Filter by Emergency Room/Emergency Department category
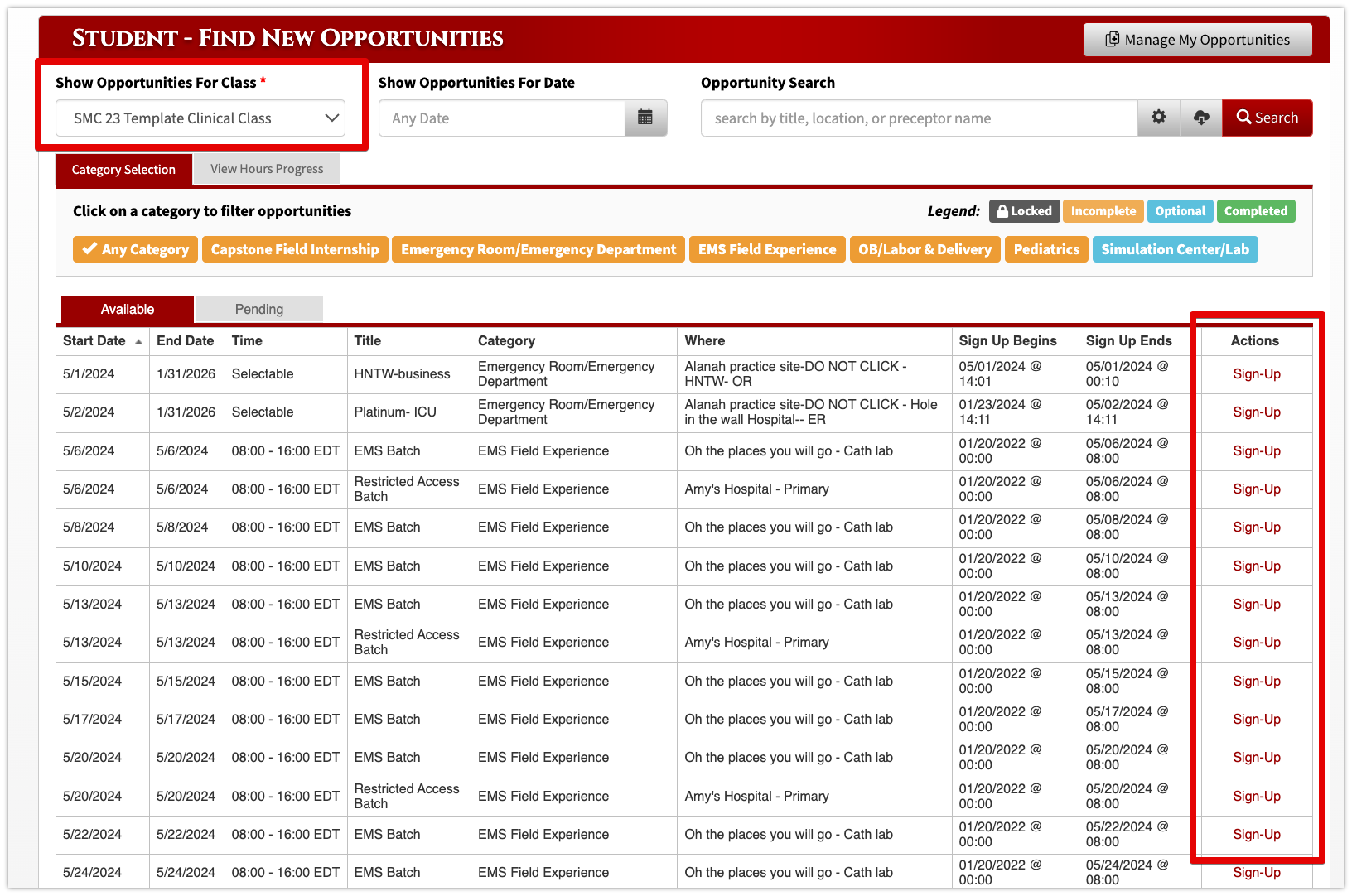 (538, 249)
